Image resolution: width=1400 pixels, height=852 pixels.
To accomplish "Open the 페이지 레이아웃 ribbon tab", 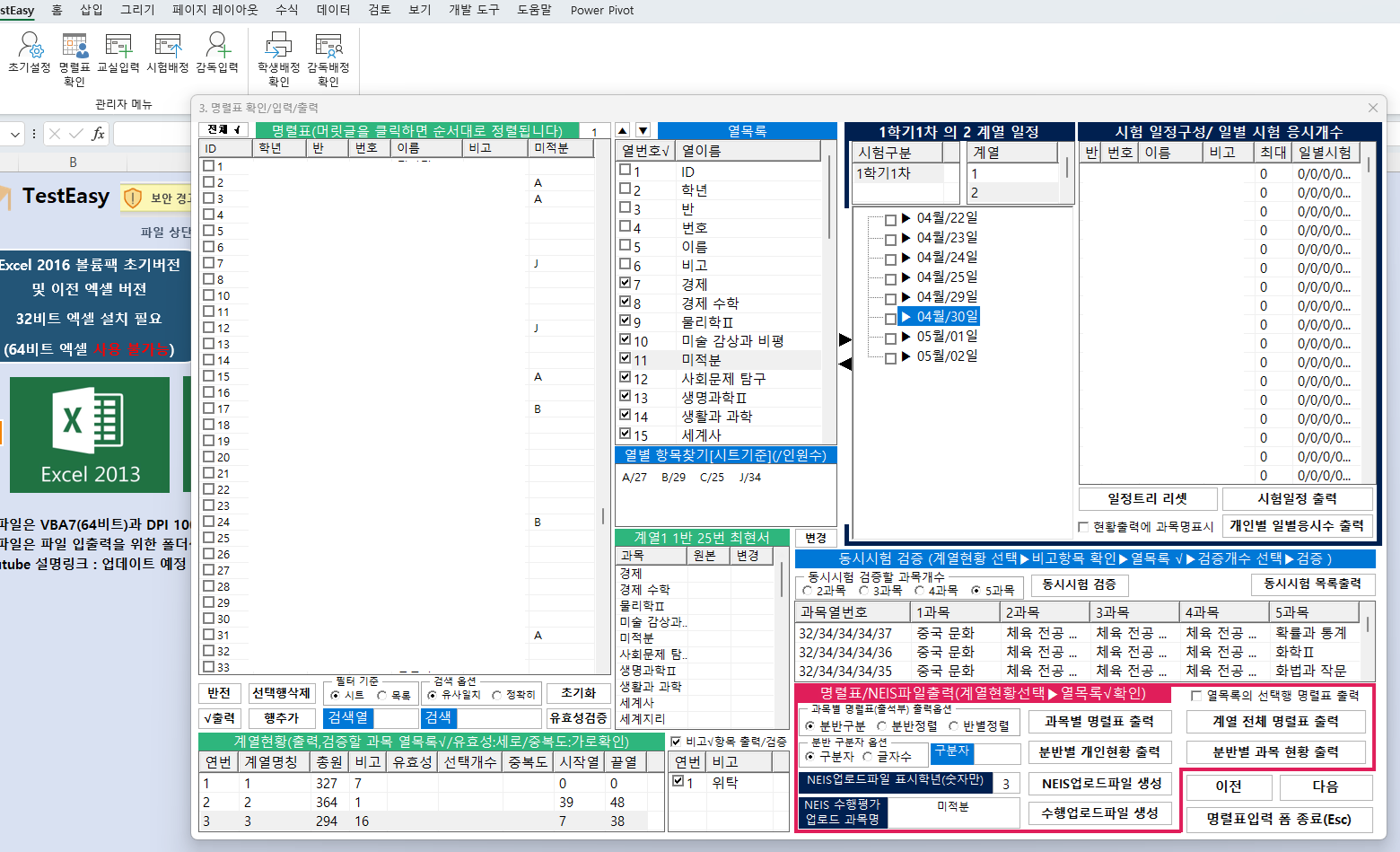I will click(x=214, y=10).
